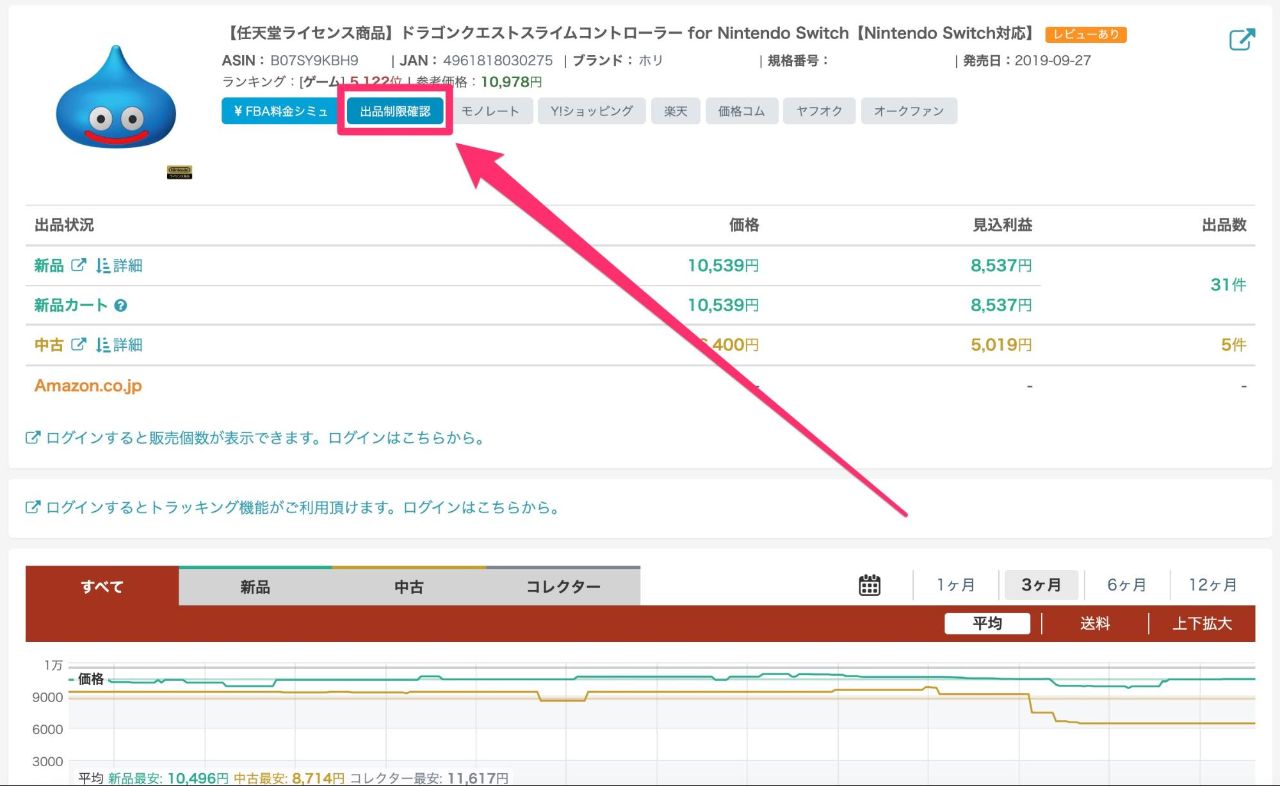Screen dimensions: 1280x786
Task: Open the オークファン button
Action: pyautogui.click(x=909, y=111)
